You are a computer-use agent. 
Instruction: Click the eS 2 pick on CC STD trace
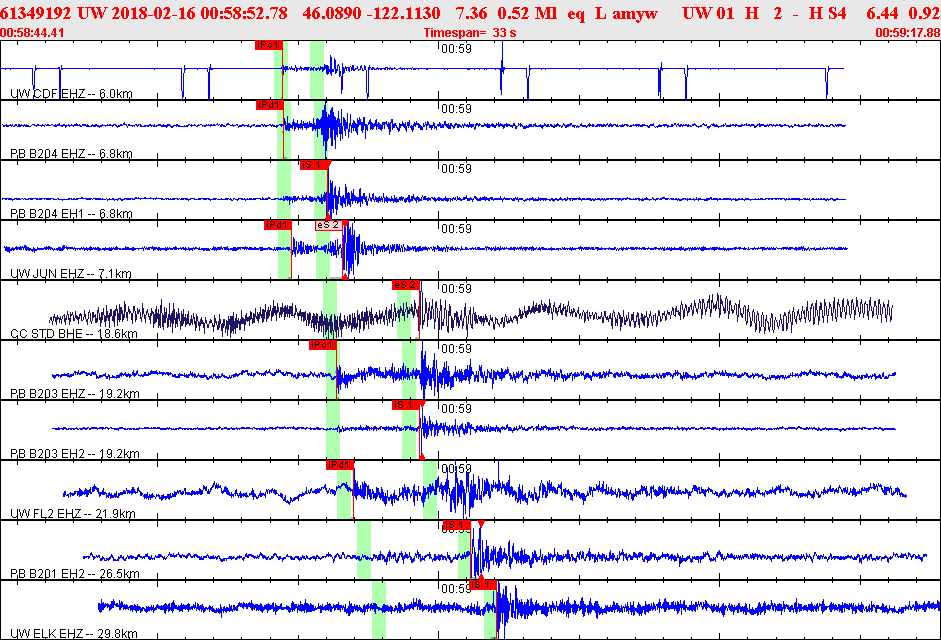click(x=405, y=285)
